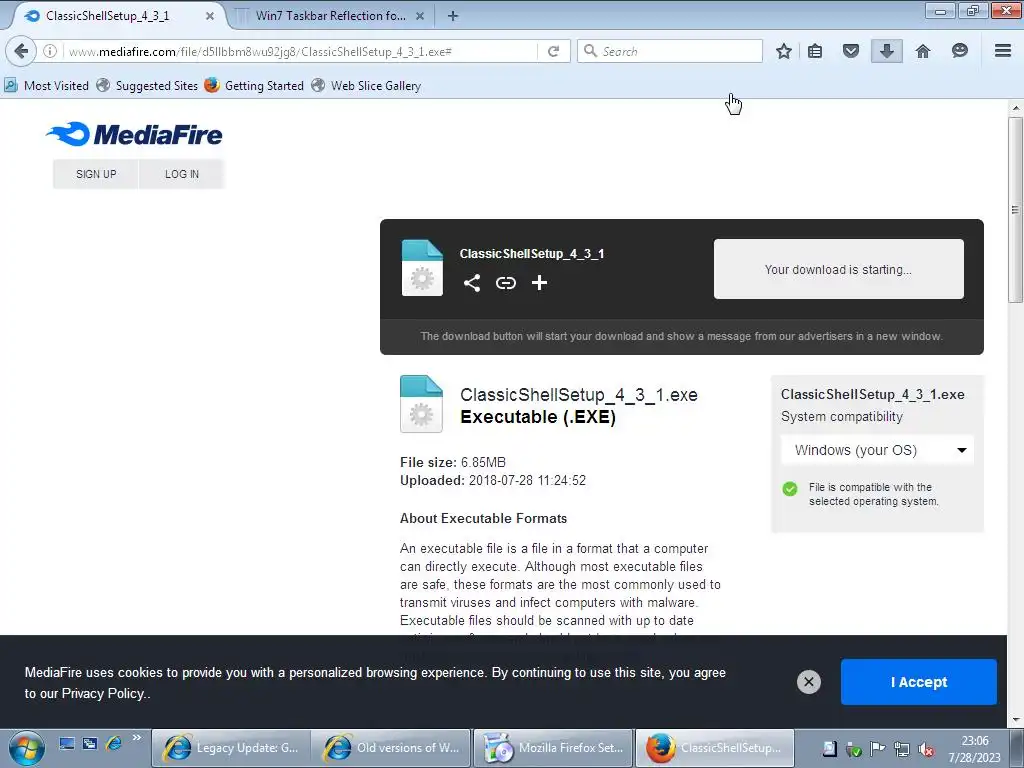Switch to Old versions of W... taskbar window
The height and width of the screenshot is (768, 1024).
392,748
